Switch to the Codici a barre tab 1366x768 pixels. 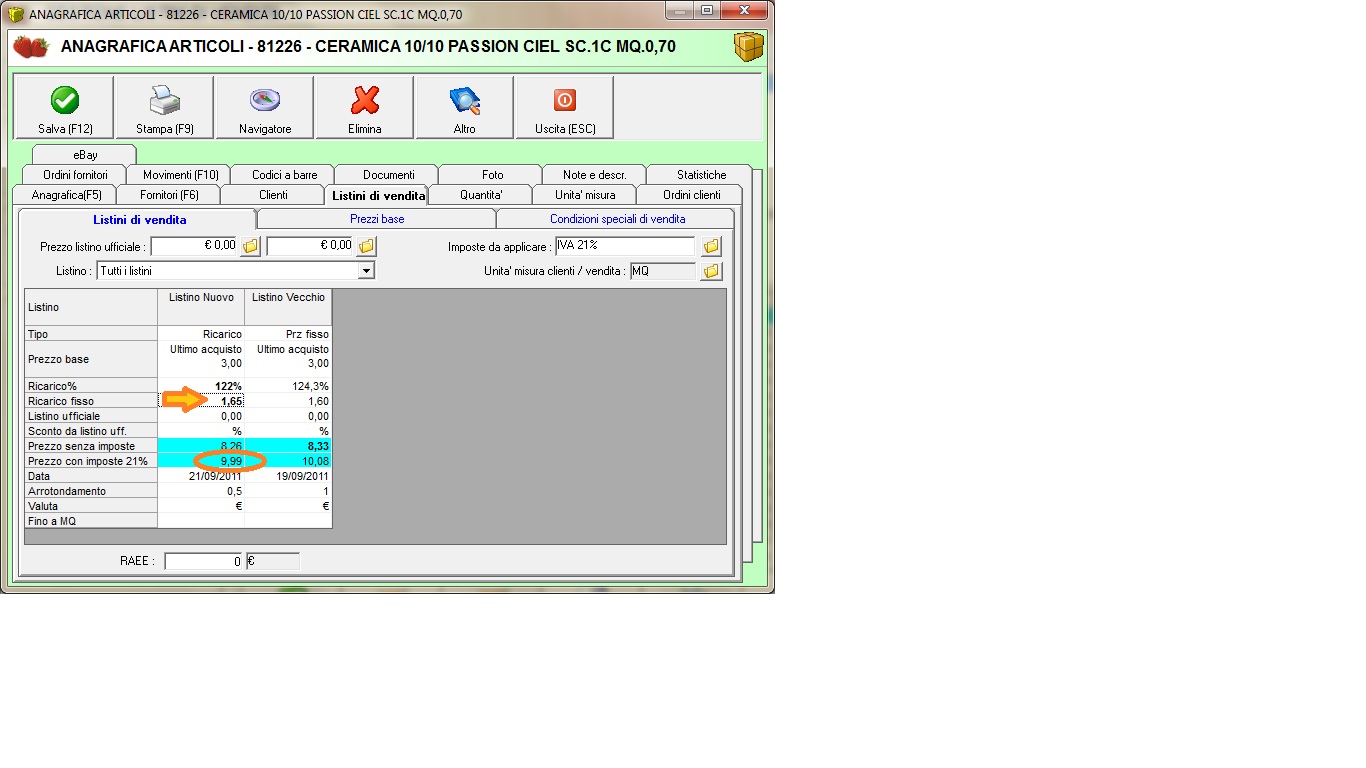pos(285,175)
